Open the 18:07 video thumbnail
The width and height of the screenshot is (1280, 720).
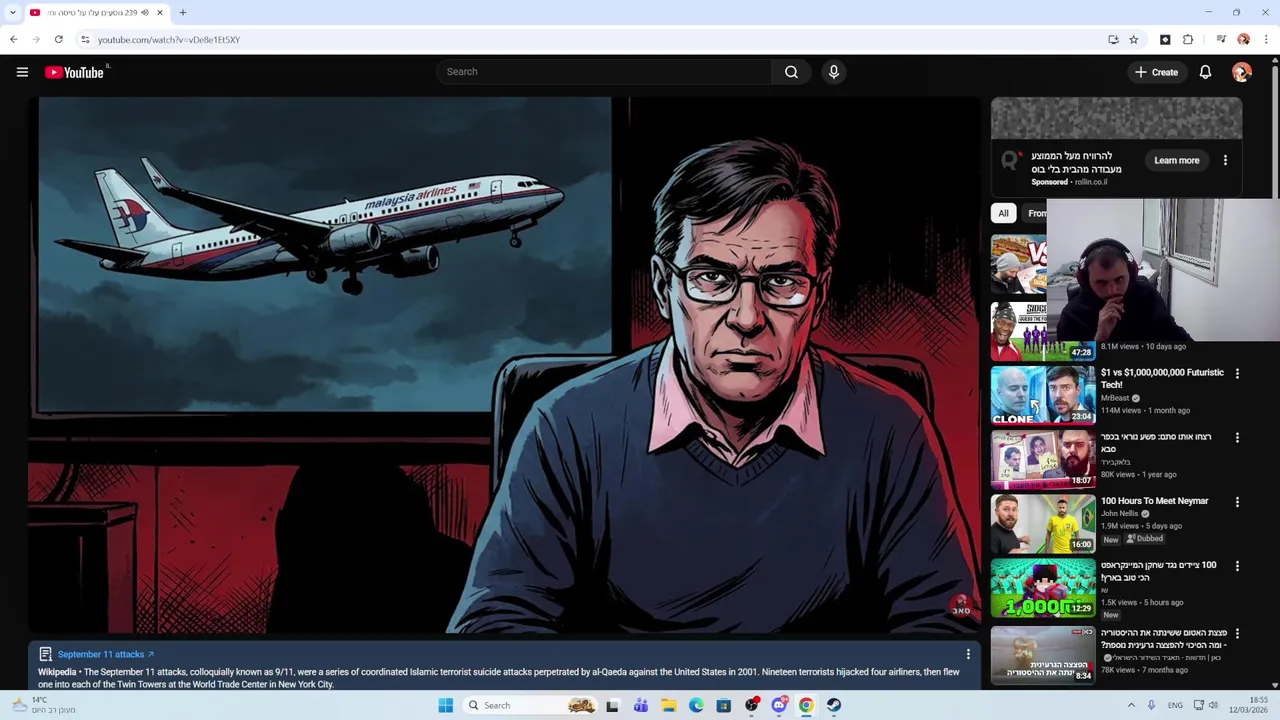click(x=1043, y=459)
